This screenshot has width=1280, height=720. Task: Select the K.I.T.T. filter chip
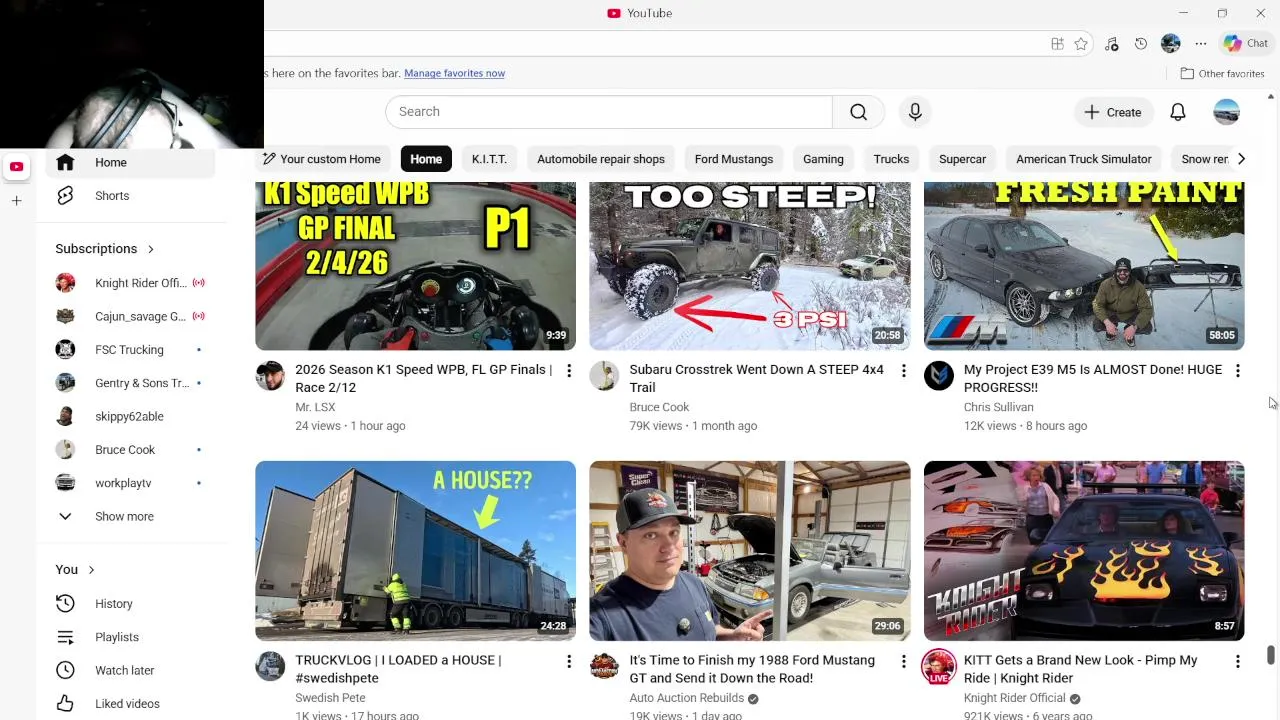click(489, 159)
